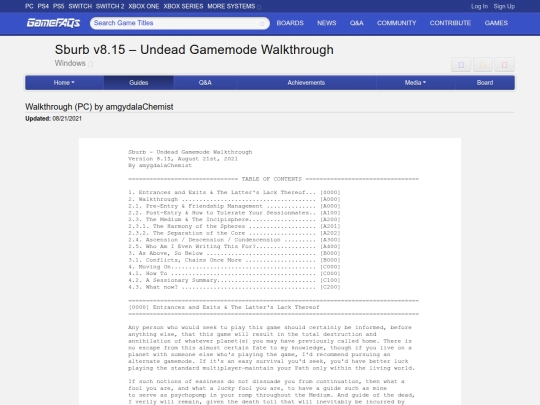The height and width of the screenshot is (405, 540).
Task: Click contents entry 2.3.1. The Harmony of the Spheres
Action: click(234, 226)
